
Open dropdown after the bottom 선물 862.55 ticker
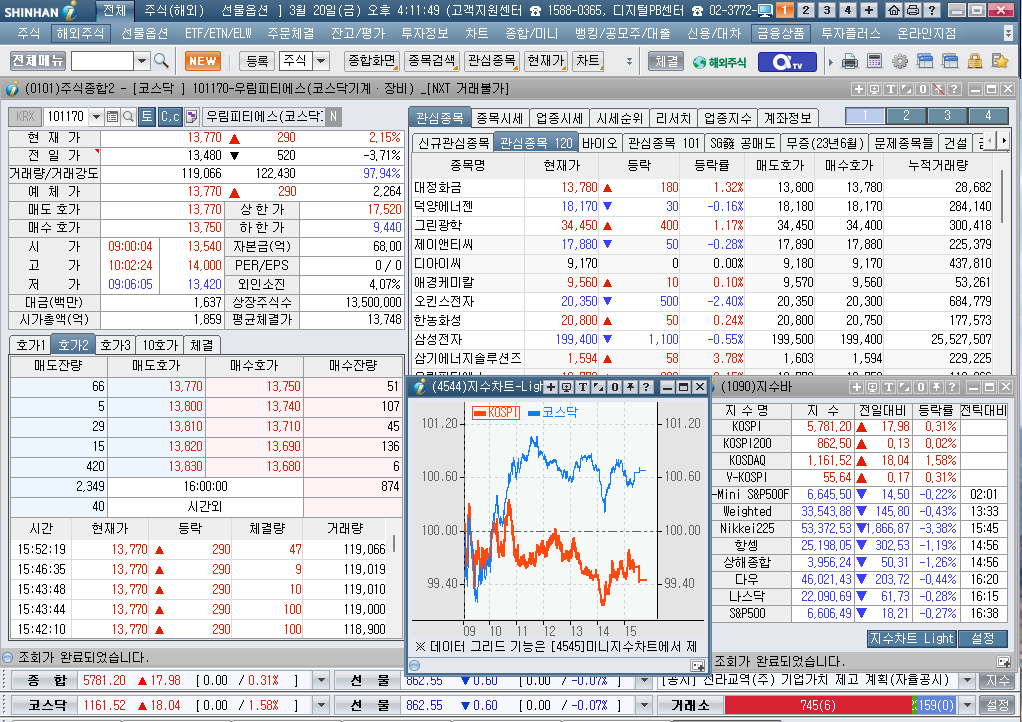643,706
